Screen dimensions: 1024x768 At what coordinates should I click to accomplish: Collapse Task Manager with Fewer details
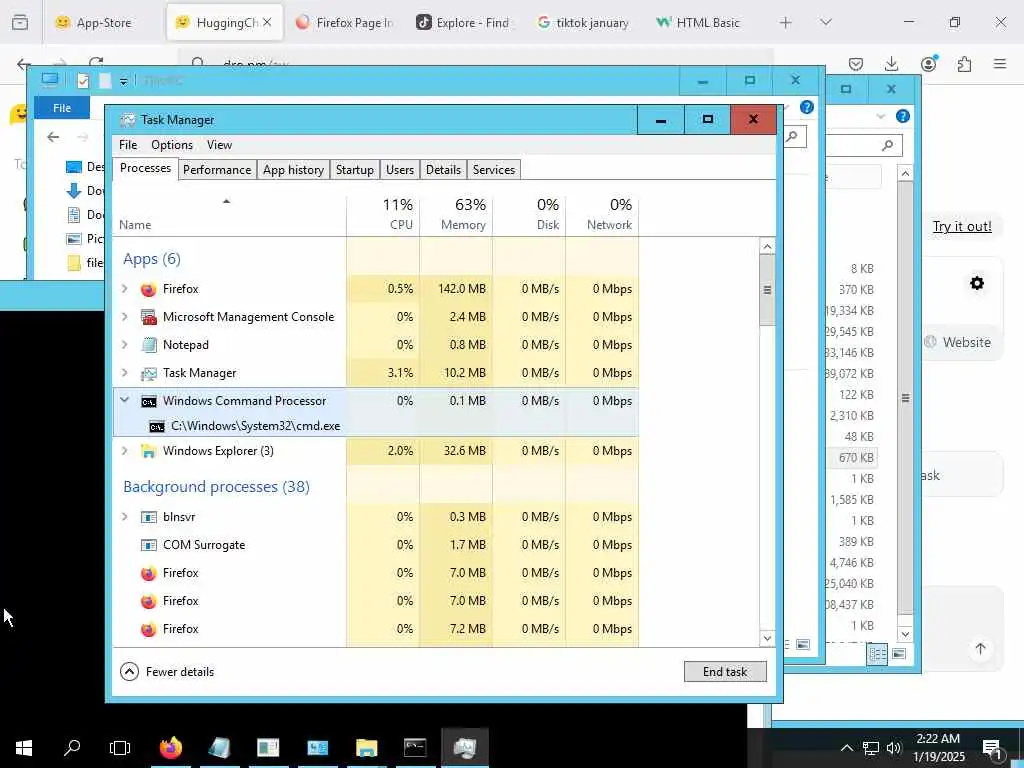(x=167, y=671)
